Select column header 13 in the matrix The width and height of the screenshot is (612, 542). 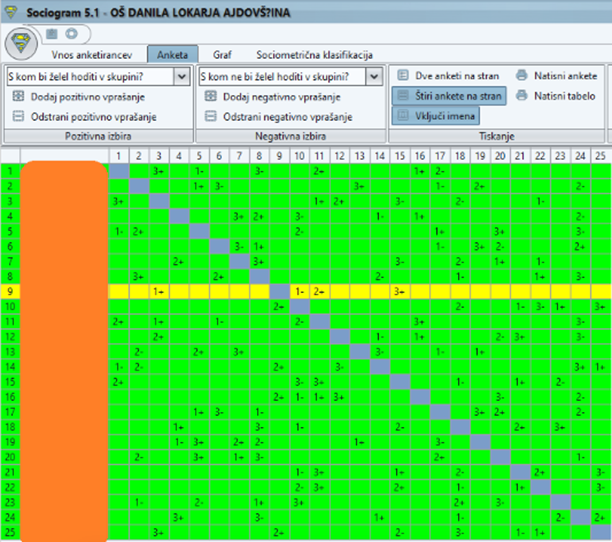(359, 156)
